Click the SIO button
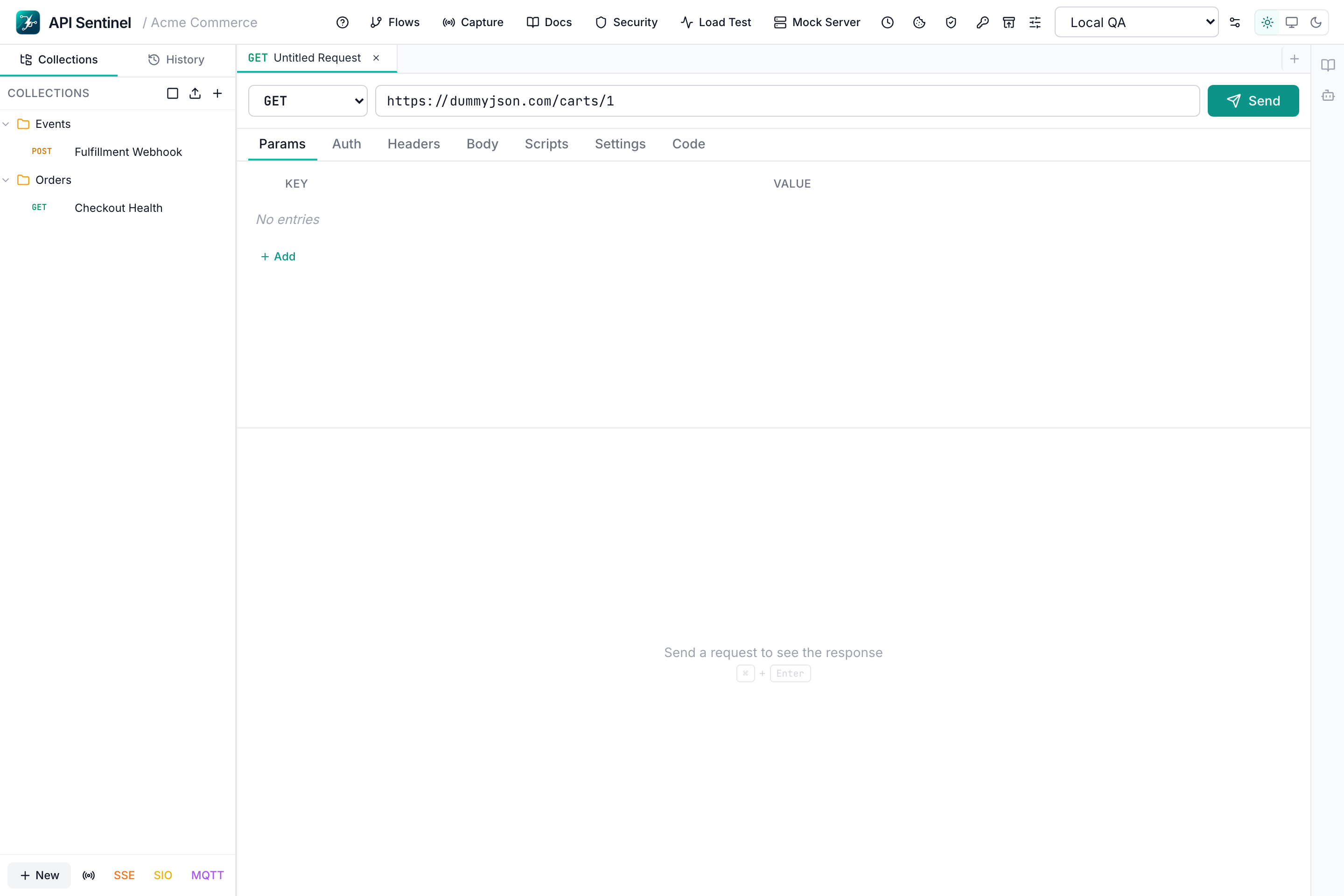 [x=163, y=875]
